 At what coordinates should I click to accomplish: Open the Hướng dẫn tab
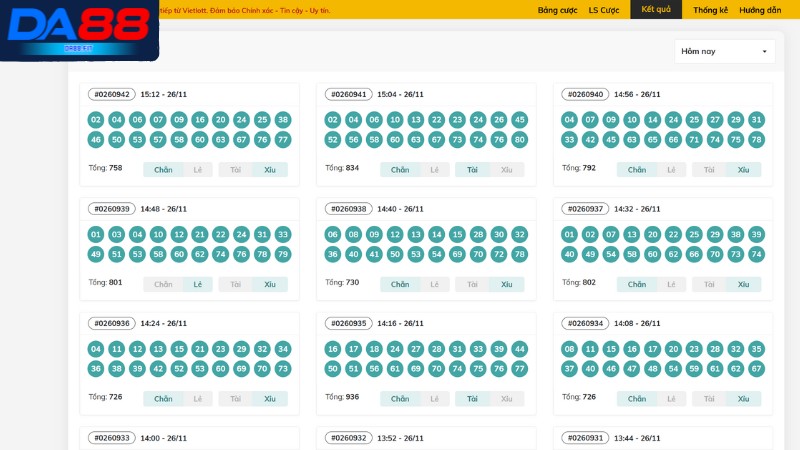tap(760, 10)
